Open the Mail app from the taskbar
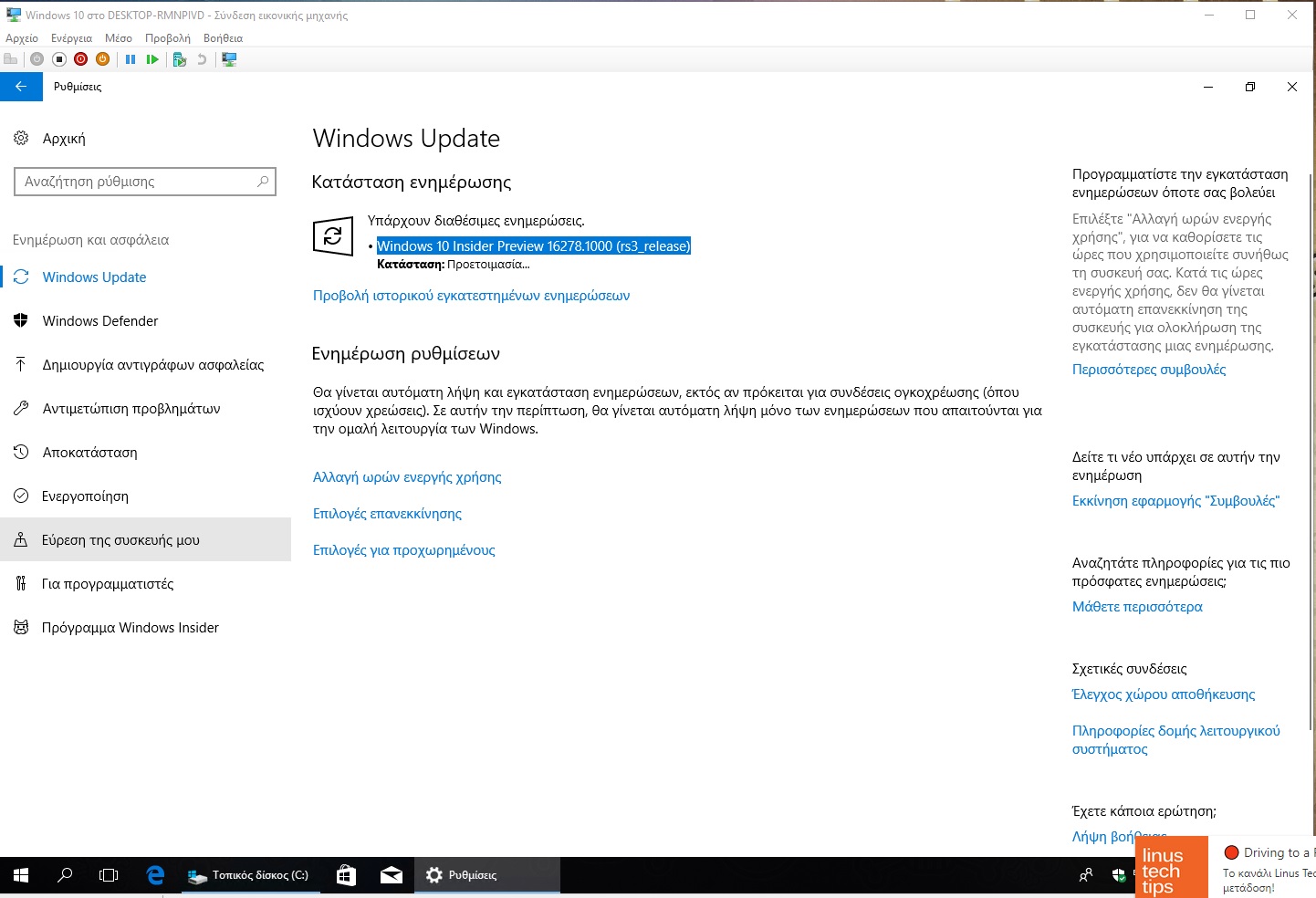 [x=392, y=875]
